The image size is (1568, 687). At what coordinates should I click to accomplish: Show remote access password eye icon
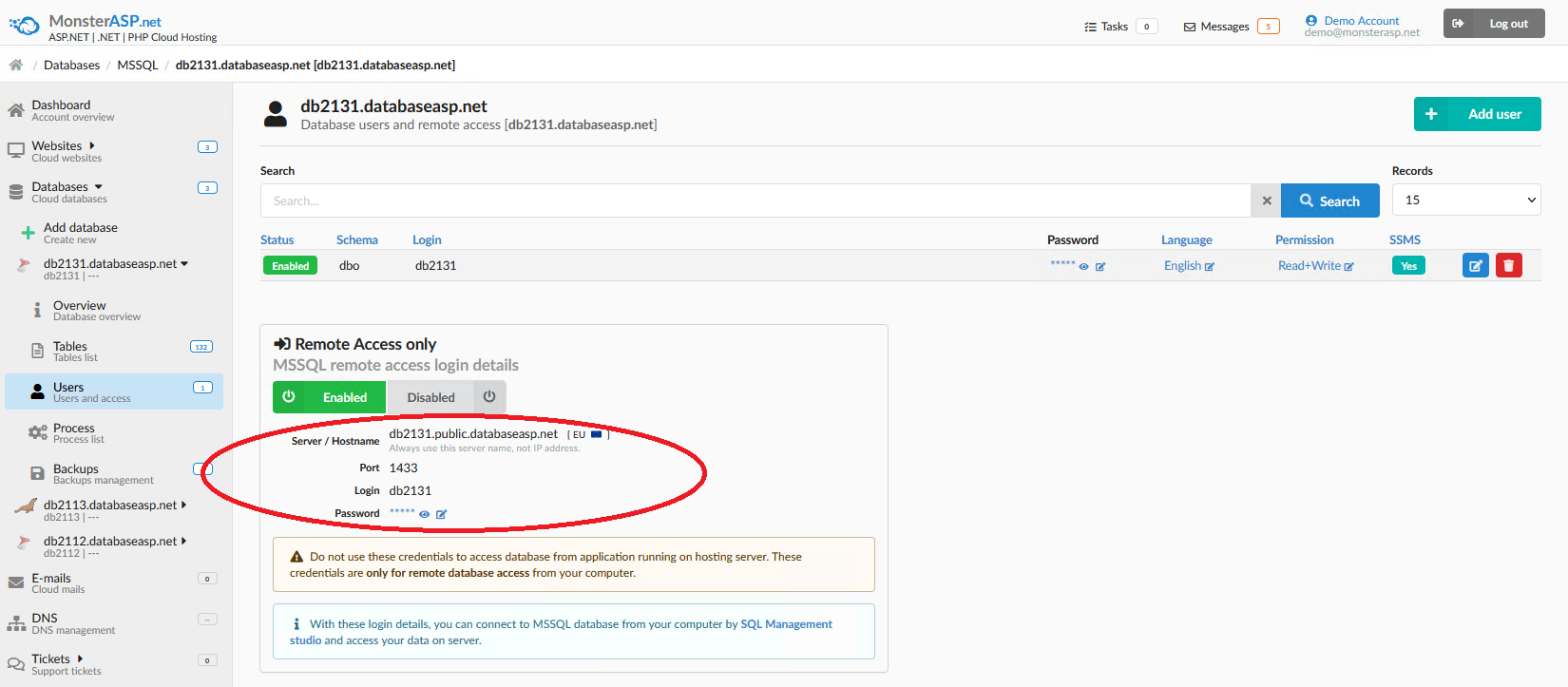pos(425,514)
